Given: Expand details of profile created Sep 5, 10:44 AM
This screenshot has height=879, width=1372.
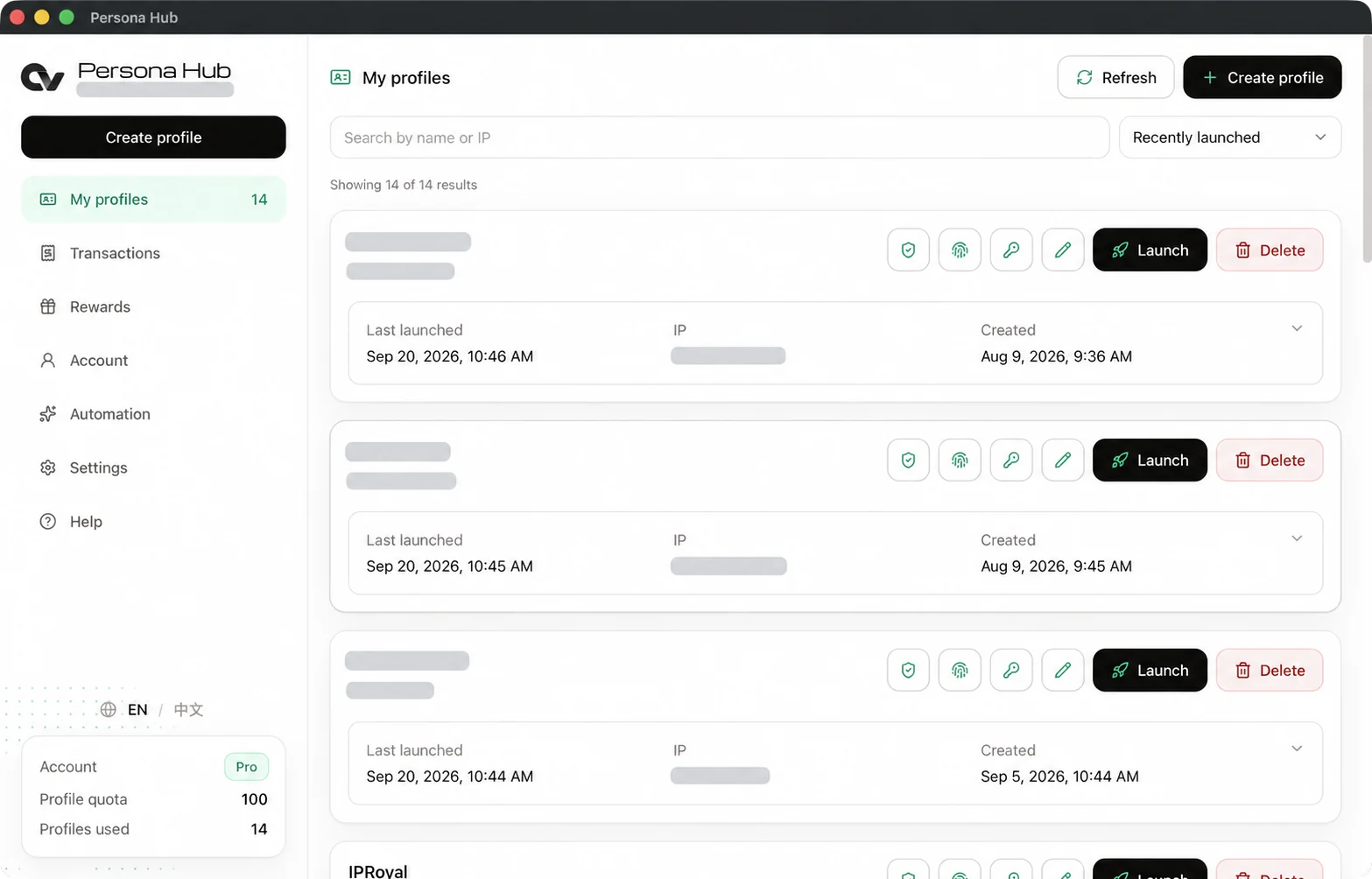Looking at the screenshot, I should (1297, 749).
